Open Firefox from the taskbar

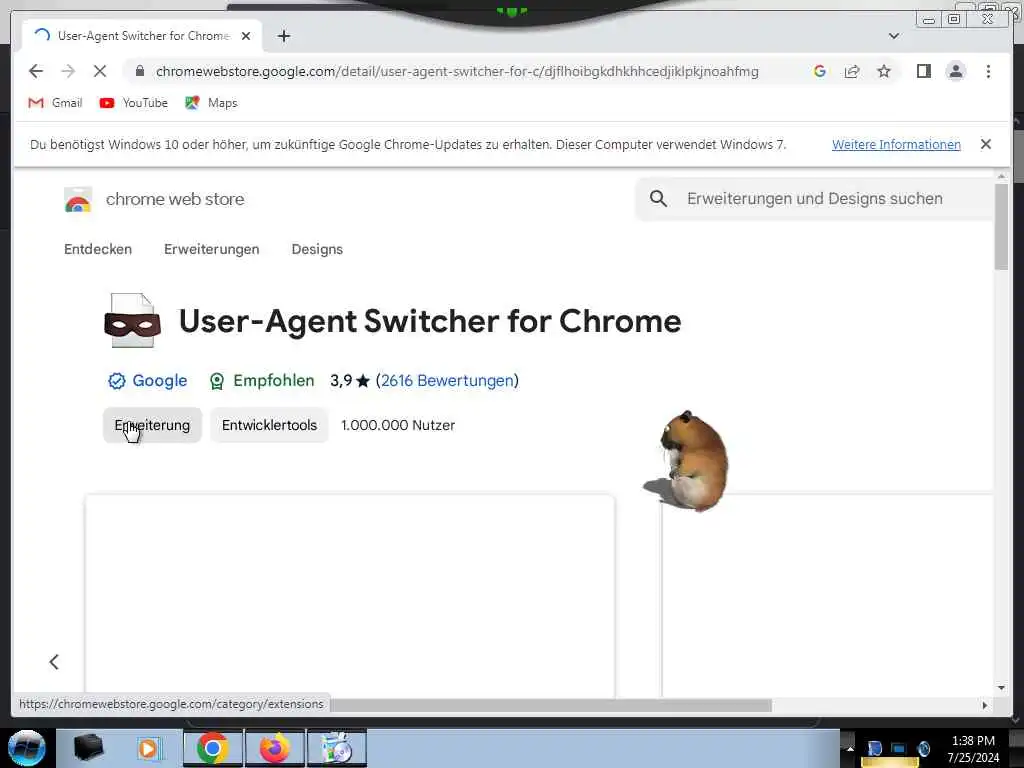[x=274, y=748]
